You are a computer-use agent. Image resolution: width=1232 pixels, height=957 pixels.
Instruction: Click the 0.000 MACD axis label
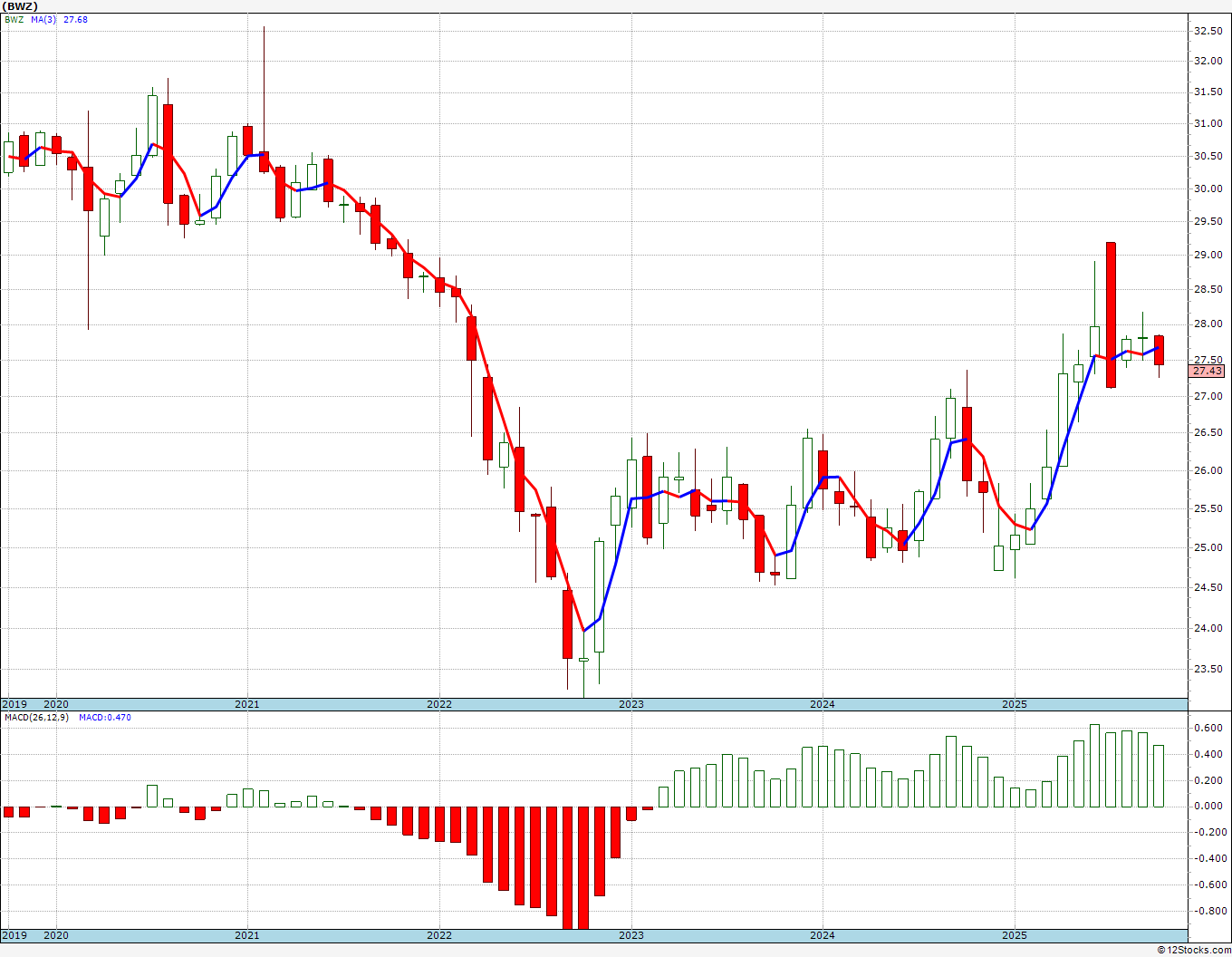pos(1208,807)
